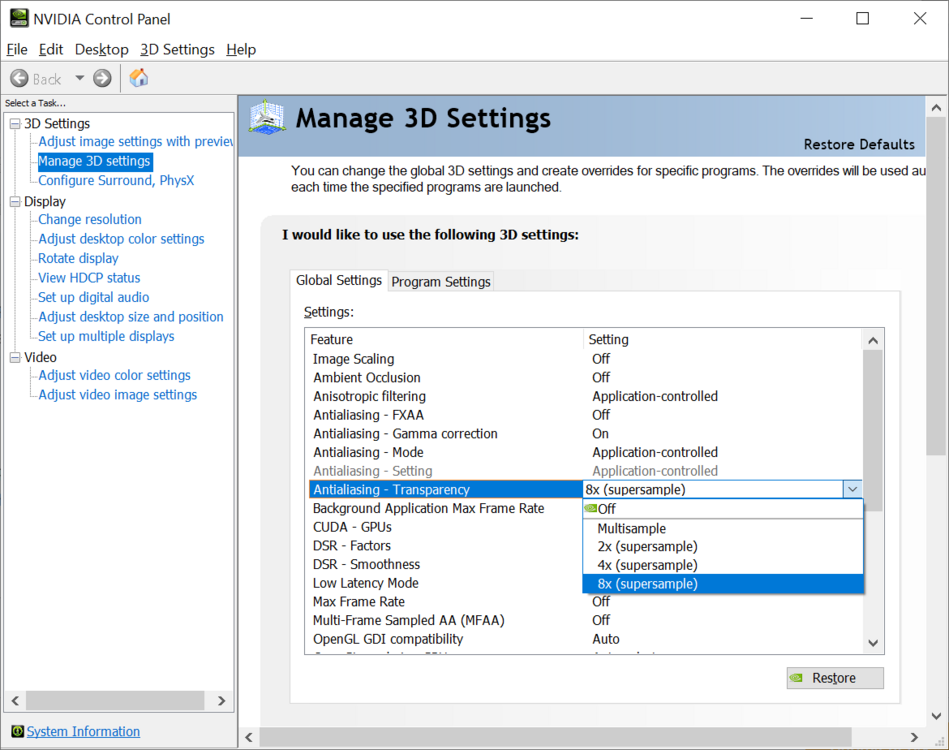Click the System Information icon
Viewport: 949px width, 750px height.
point(17,731)
